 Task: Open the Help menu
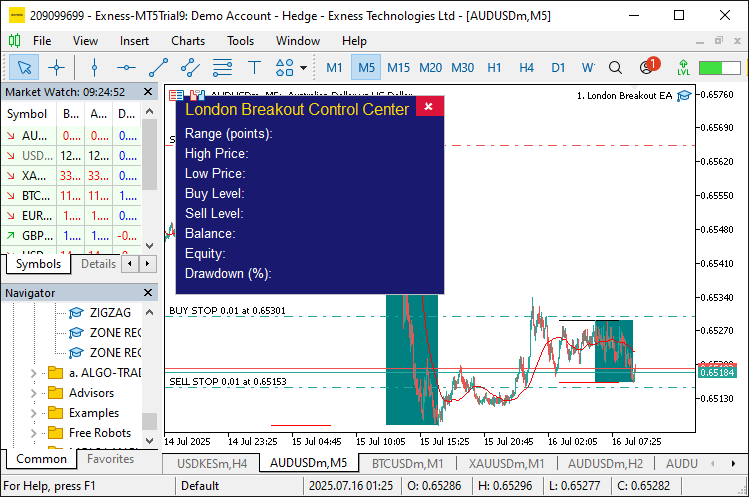pos(354,41)
